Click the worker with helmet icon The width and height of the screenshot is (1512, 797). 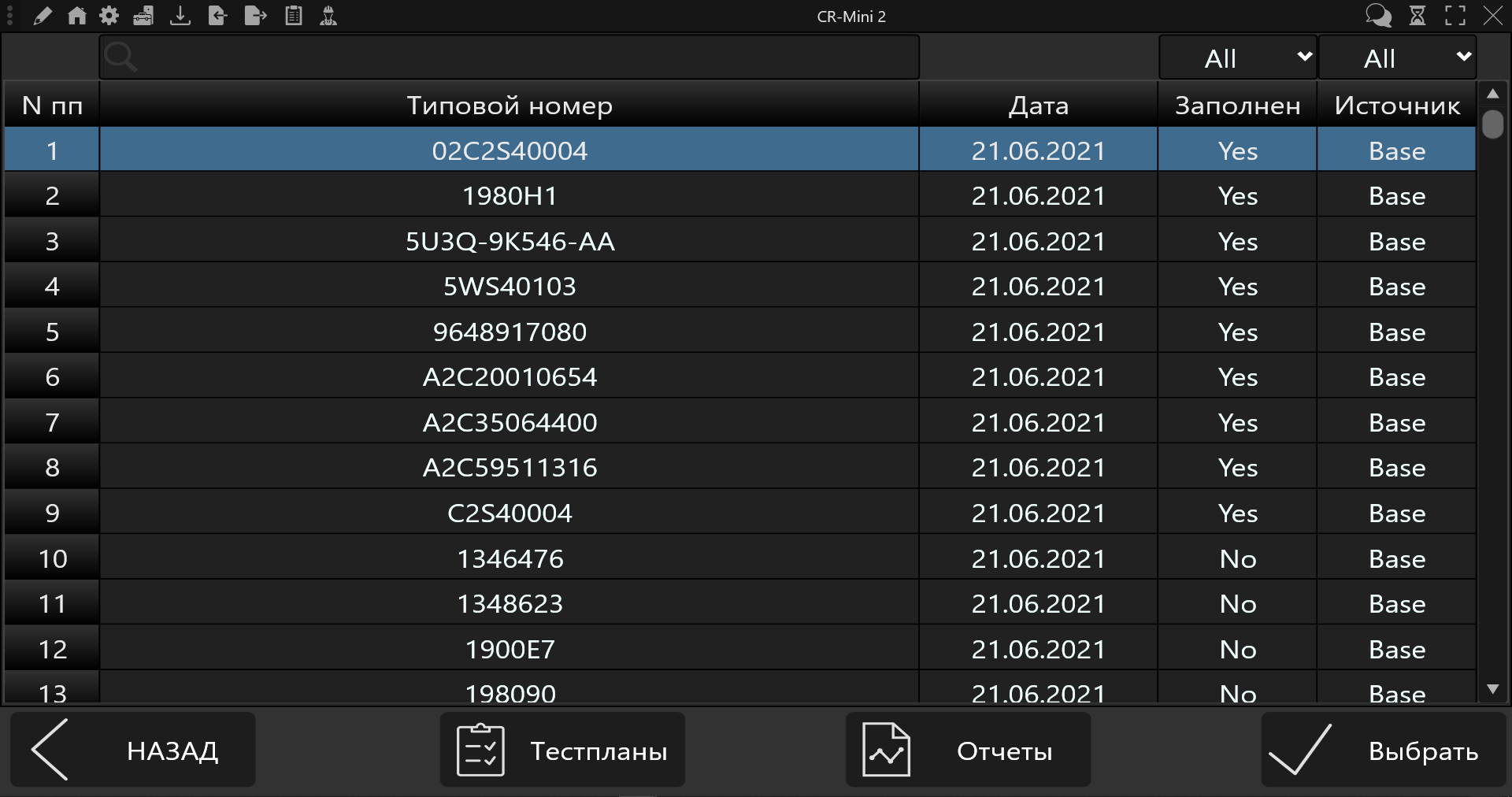point(328,16)
